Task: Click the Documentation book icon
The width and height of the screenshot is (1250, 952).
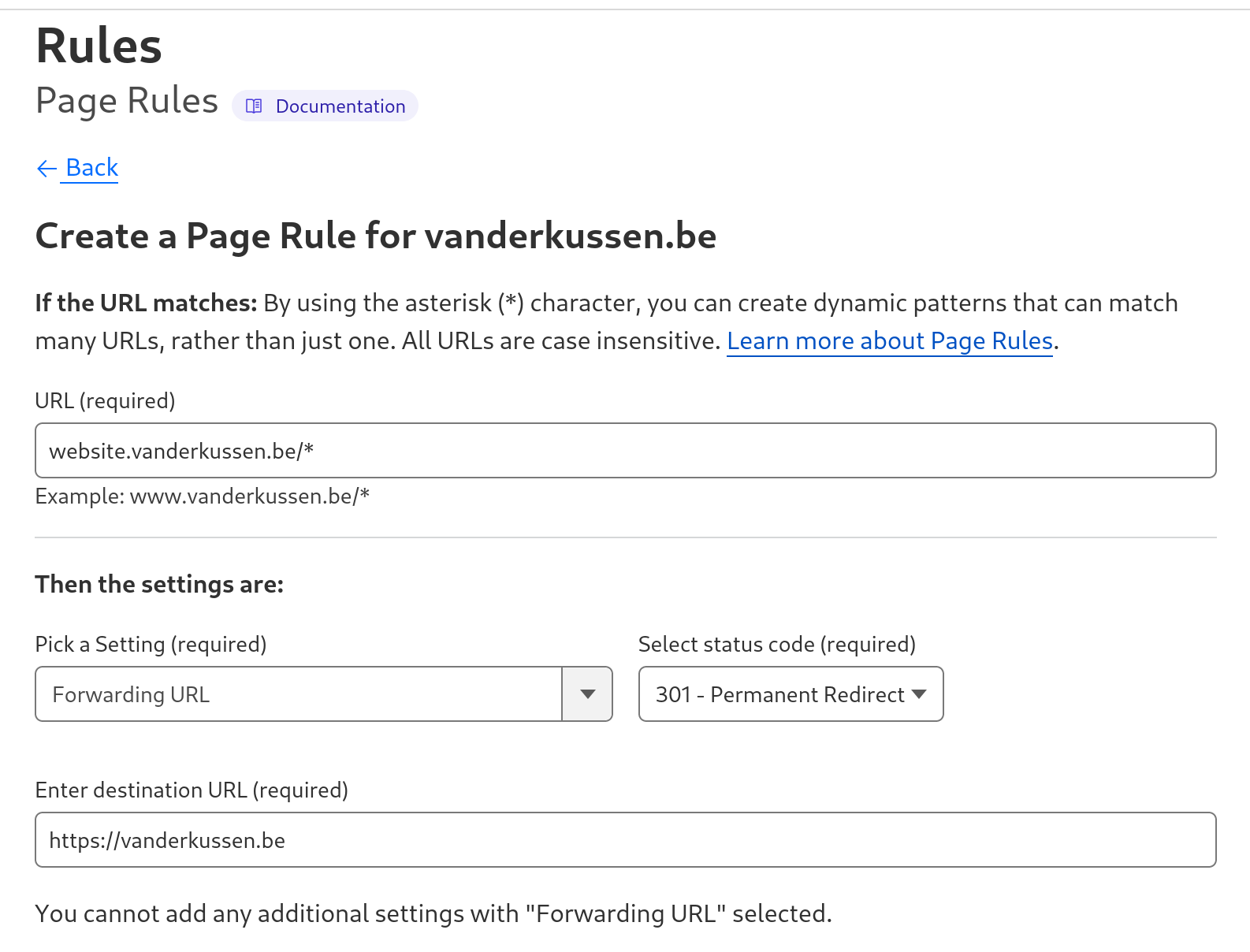Action: 254,106
